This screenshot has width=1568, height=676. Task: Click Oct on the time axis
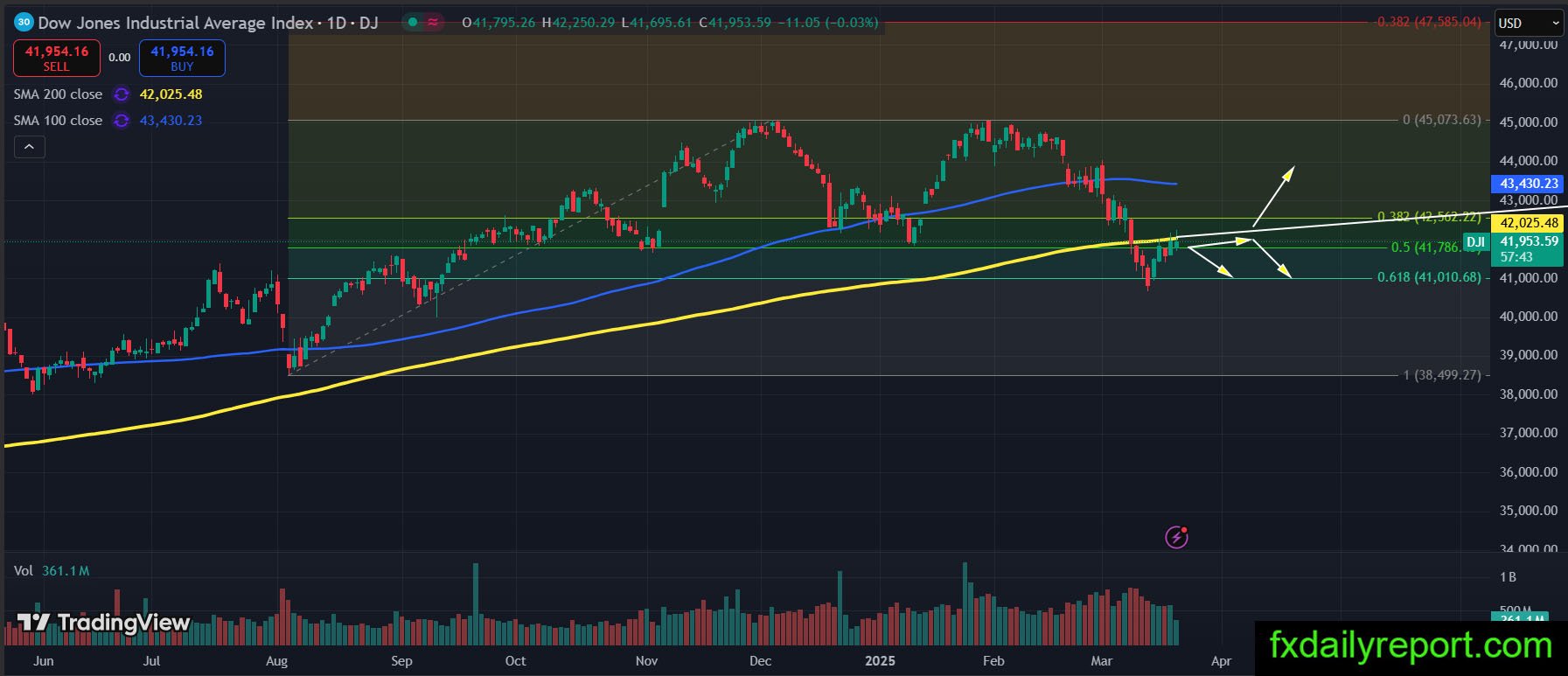pos(516,661)
